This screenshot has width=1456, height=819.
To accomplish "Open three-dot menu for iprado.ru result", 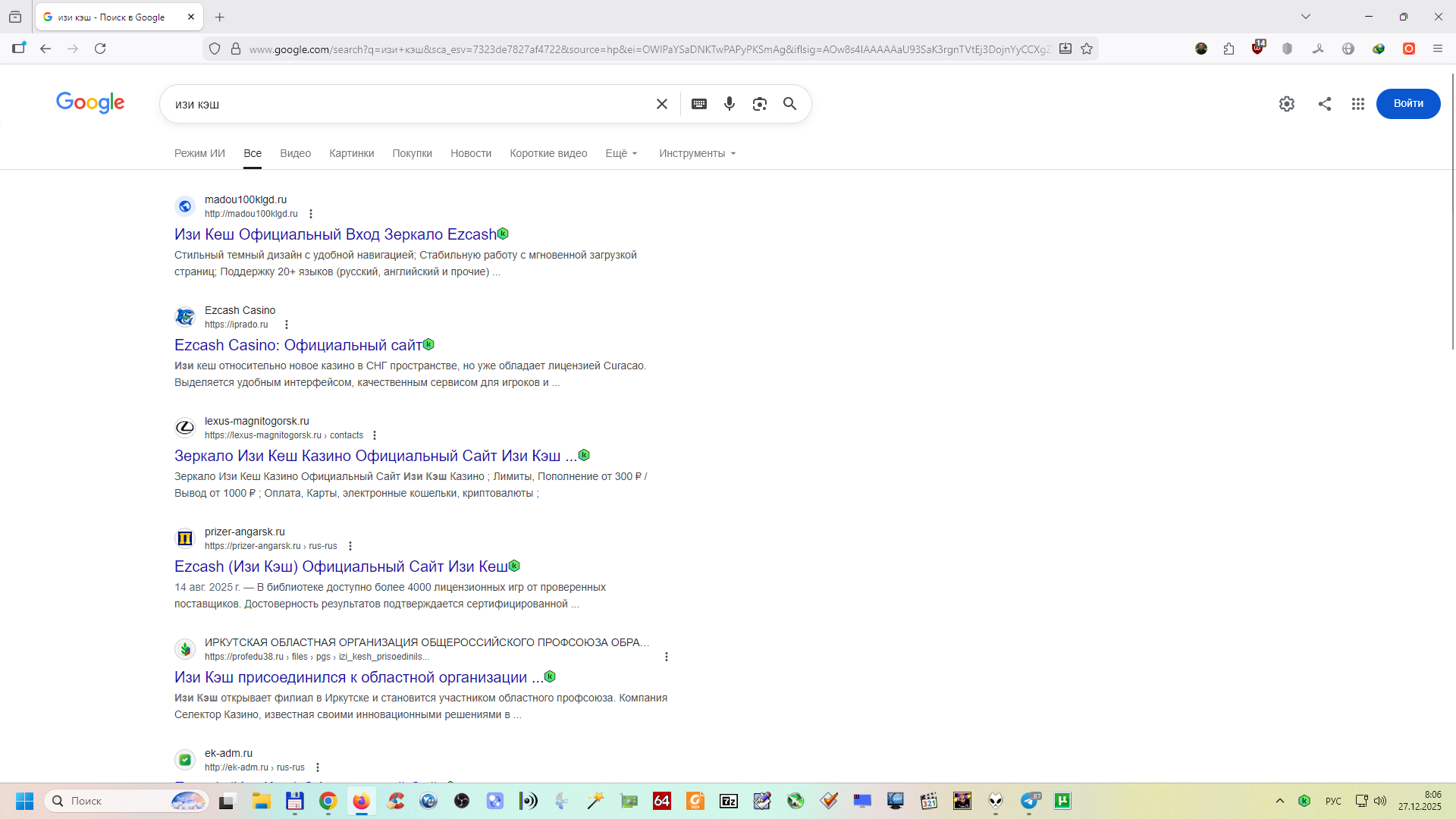I will [x=287, y=325].
